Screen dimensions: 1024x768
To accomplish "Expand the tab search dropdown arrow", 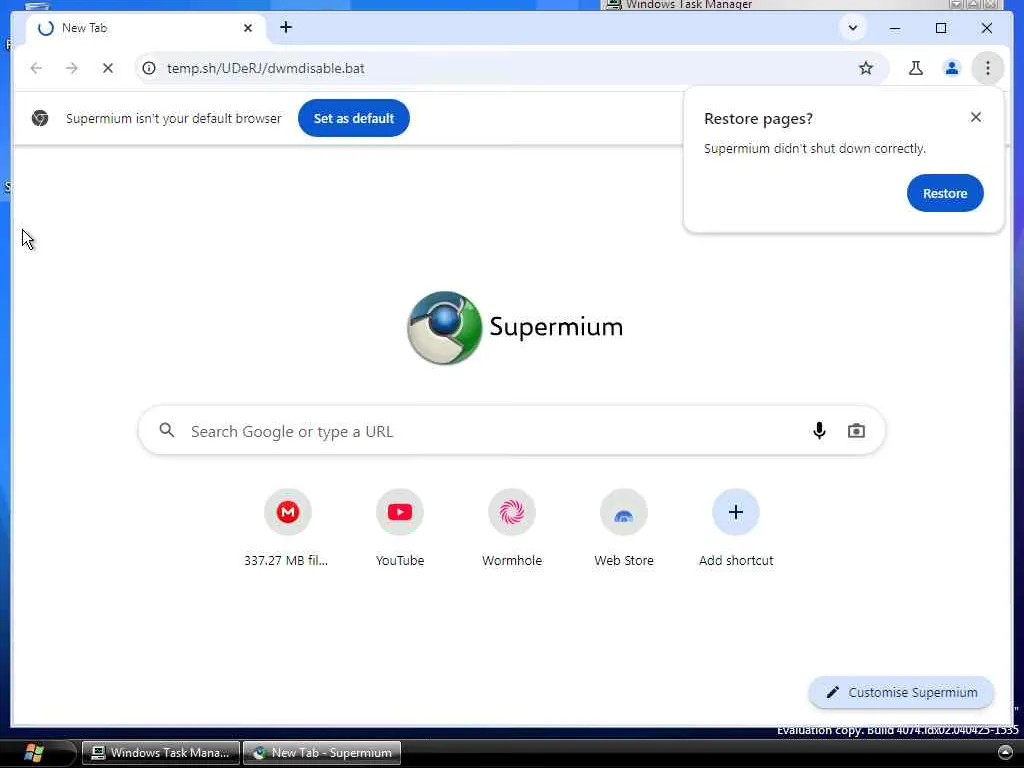I will click(x=852, y=28).
